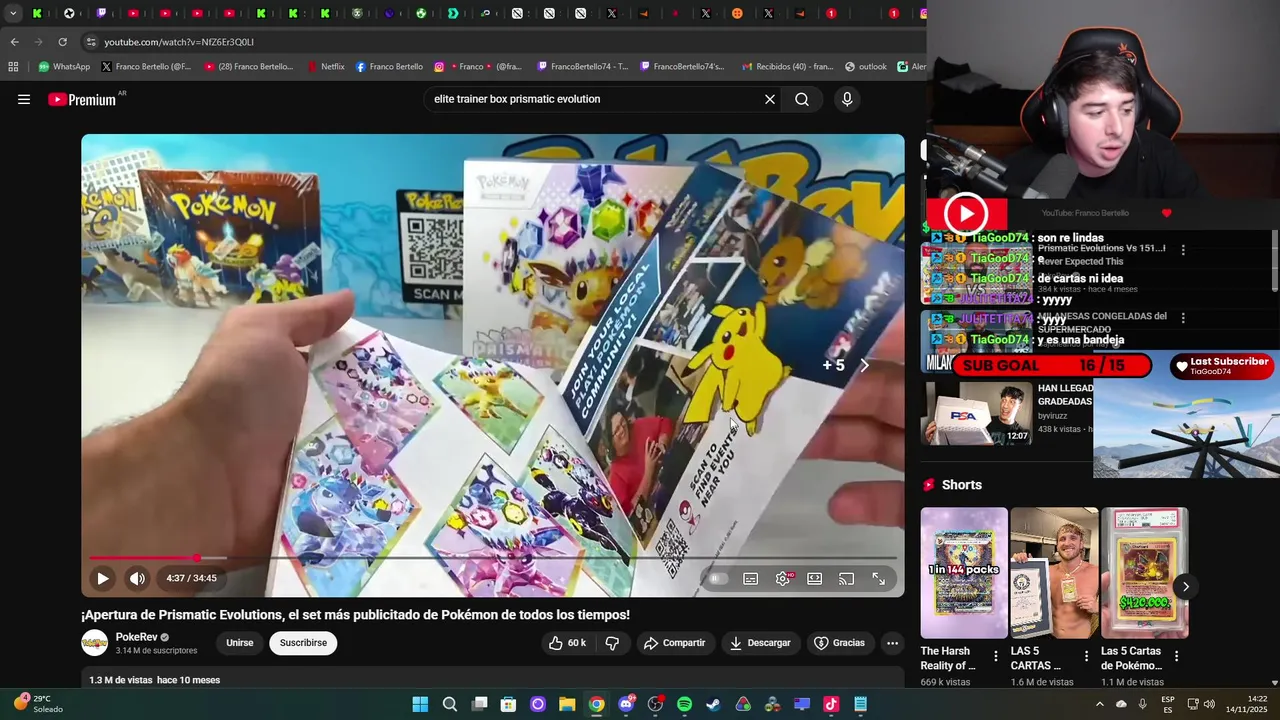Open options for mesas congeladas video
Image resolution: width=1280 pixels, height=720 pixels.
click(1183, 318)
